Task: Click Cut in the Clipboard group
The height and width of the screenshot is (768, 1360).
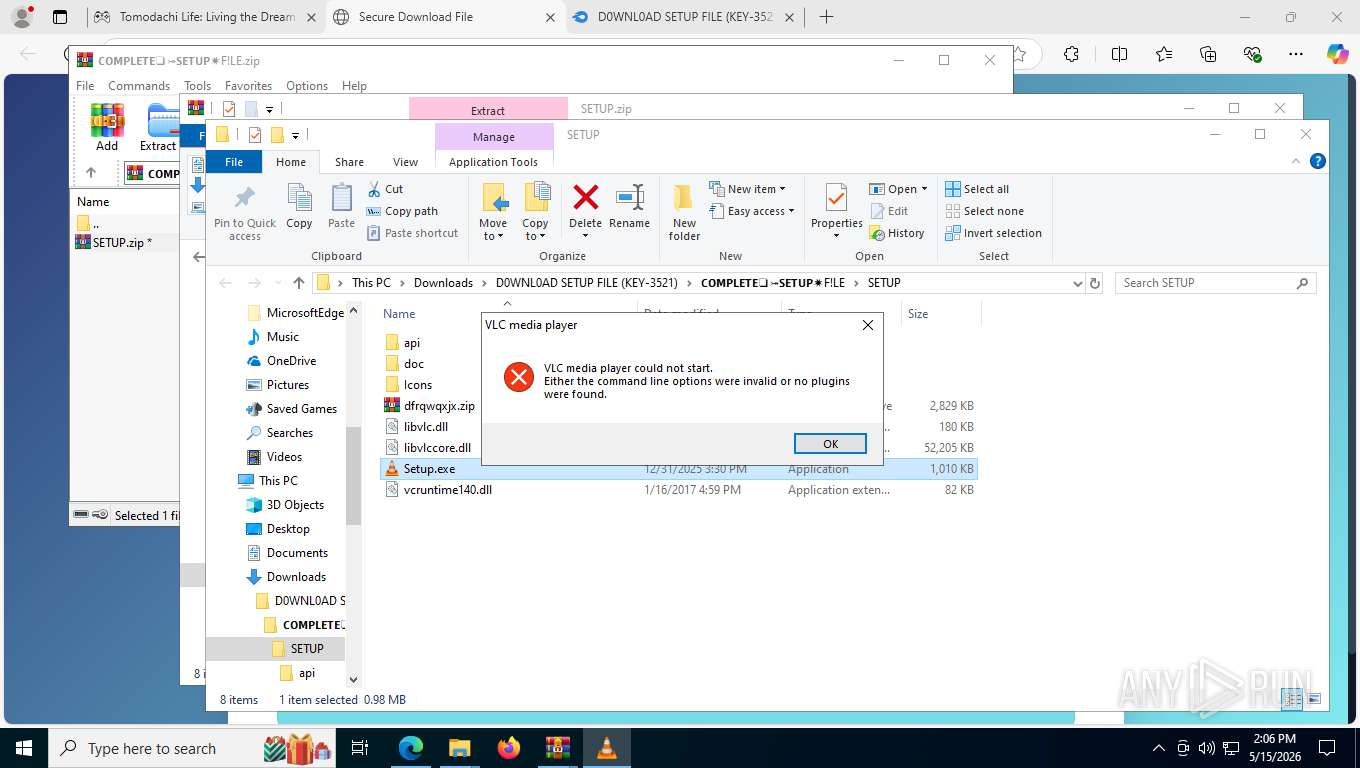Action: tap(385, 189)
